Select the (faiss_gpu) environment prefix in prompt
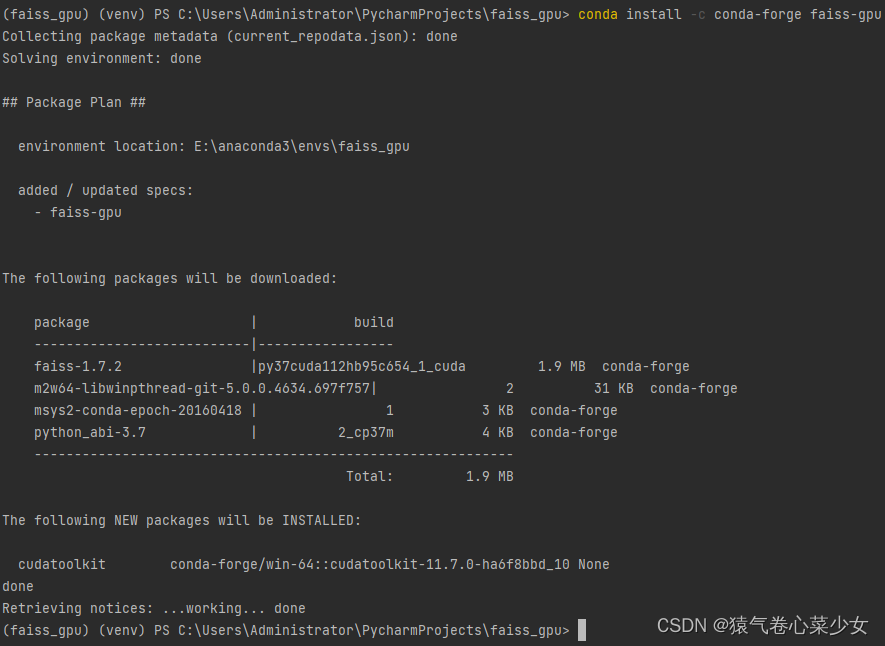 [43, 14]
